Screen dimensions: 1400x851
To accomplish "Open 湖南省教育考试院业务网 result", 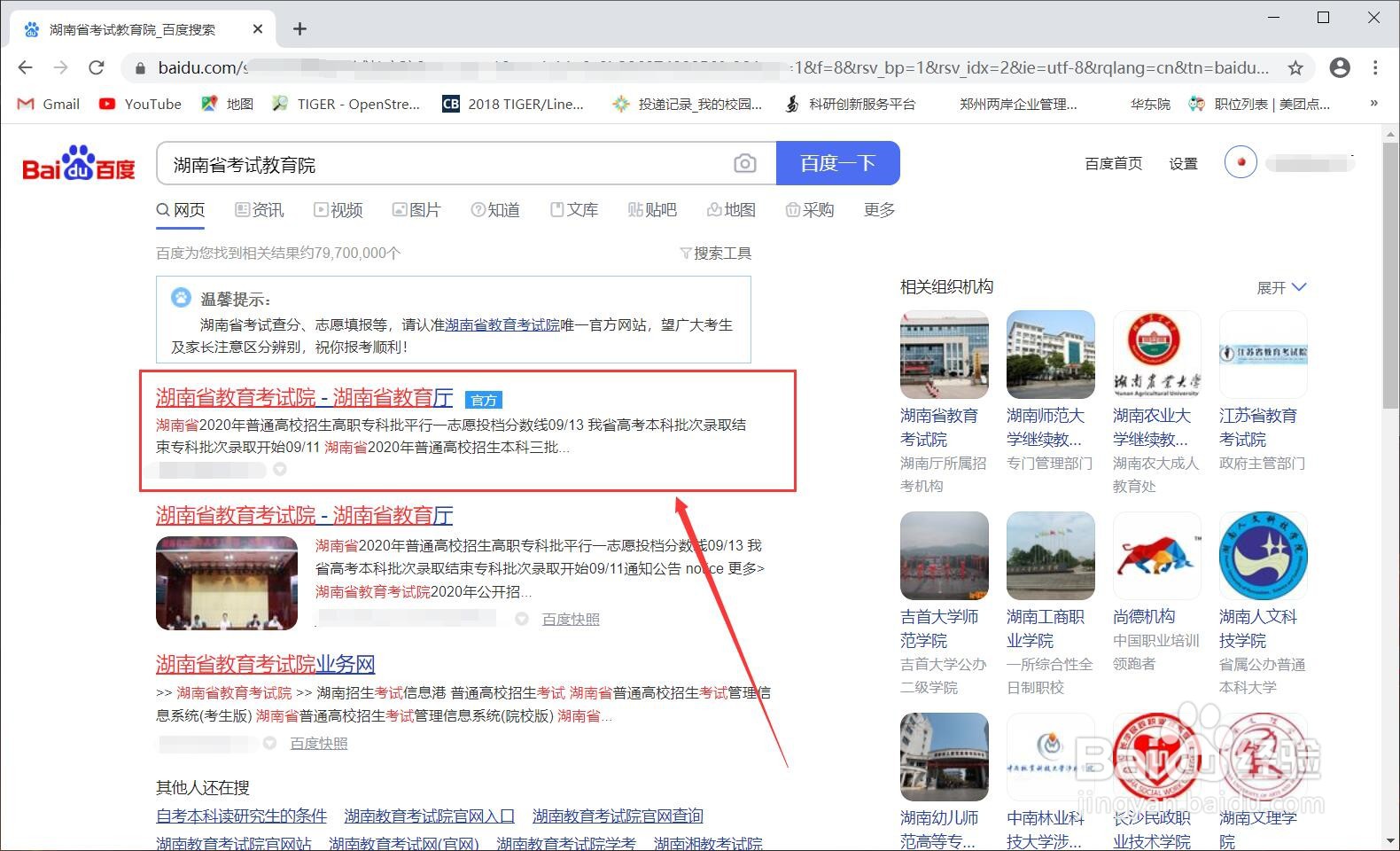I will point(266,664).
